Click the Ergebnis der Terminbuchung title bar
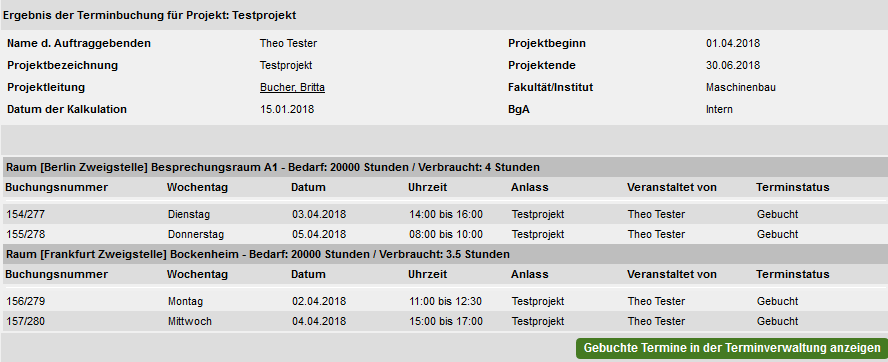Image resolution: width=888 pixels, height=362 pixels. 444,15
